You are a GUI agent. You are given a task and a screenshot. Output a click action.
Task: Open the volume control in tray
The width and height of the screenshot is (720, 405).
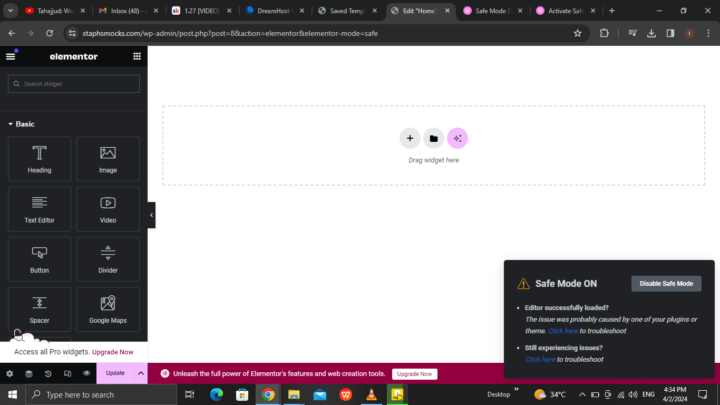tap(633, 394)
